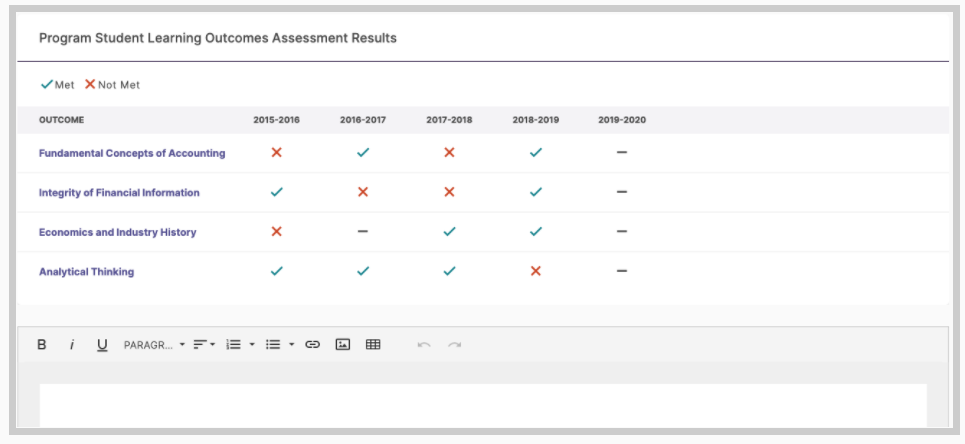The height and width of the screenshot is (444, 965).
Task: Open Economics and Industry History outcome link
Action: coord(118,232)
